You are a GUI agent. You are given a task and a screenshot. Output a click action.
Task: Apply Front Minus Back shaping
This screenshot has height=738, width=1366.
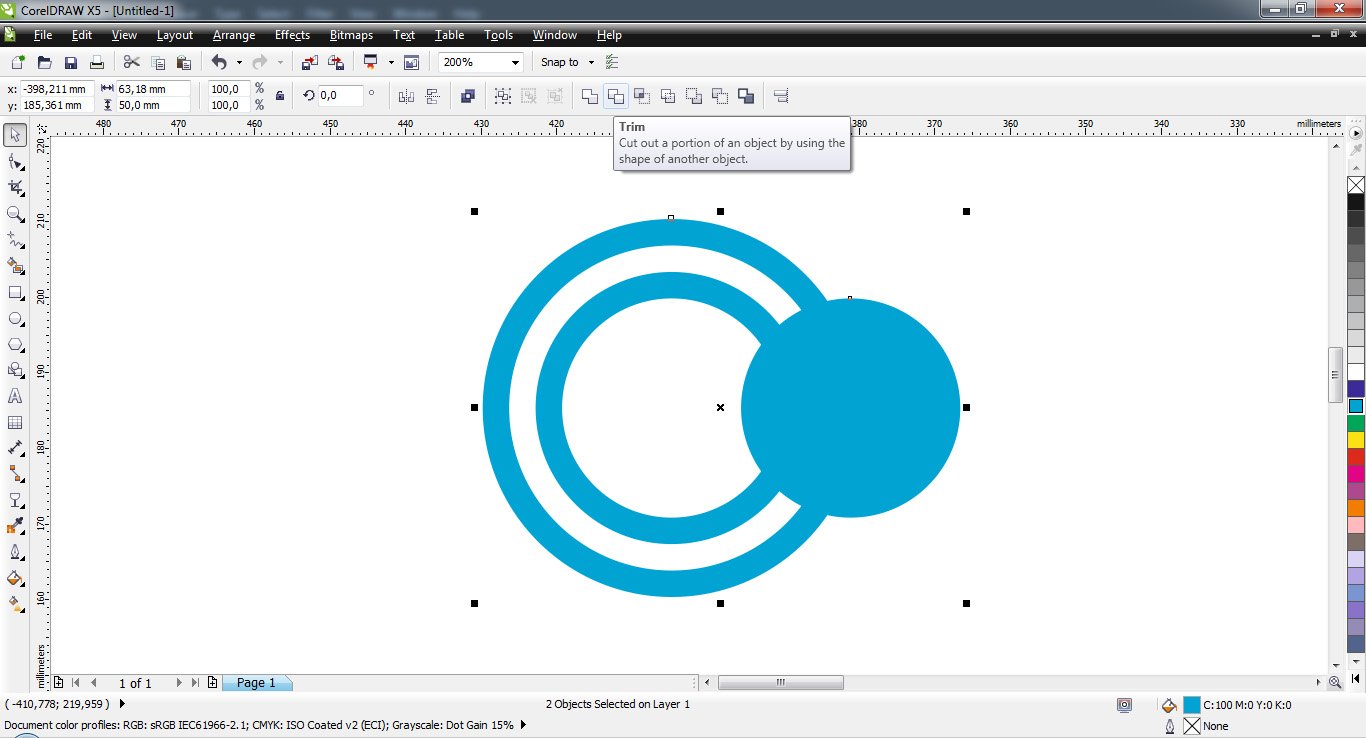tap(694, 96)
